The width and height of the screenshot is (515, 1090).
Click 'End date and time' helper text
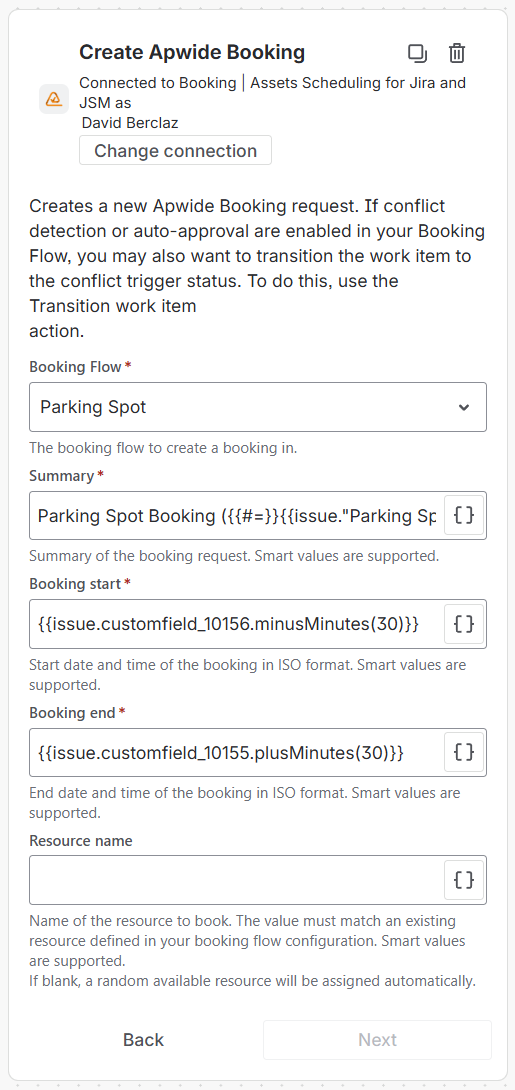coord(245,802)
